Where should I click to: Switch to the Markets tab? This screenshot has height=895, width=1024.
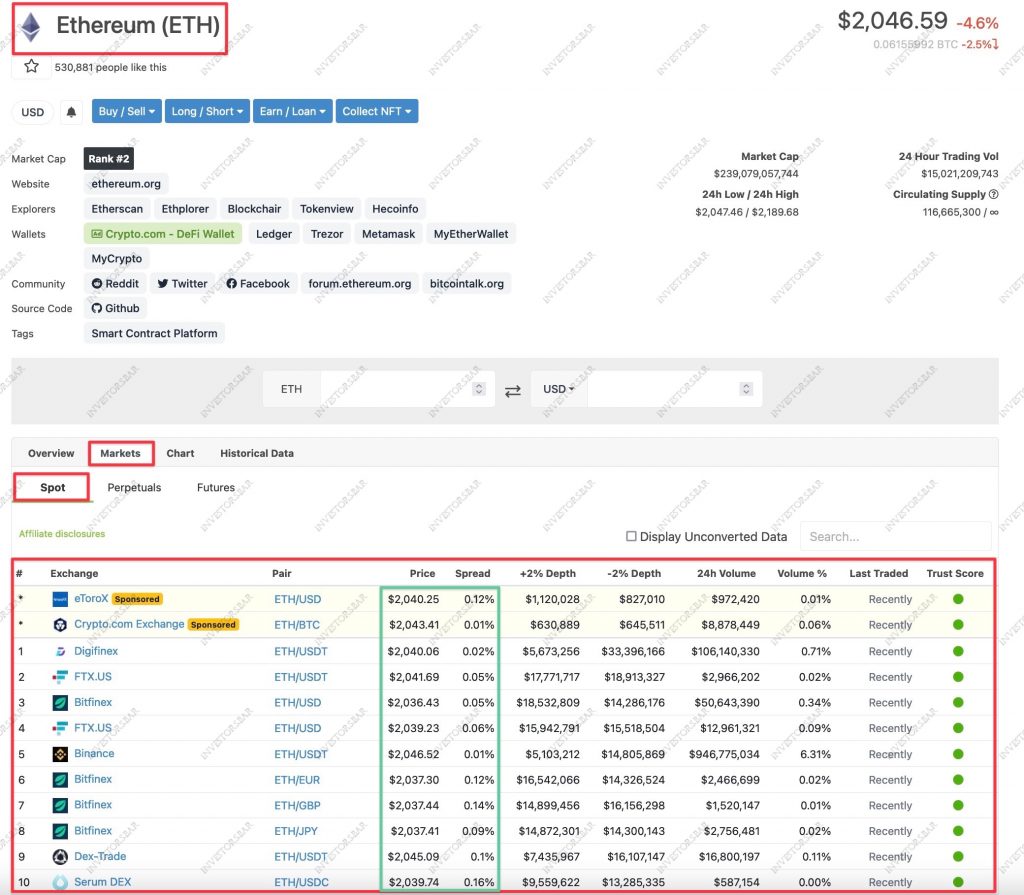(x=121, y=453)
